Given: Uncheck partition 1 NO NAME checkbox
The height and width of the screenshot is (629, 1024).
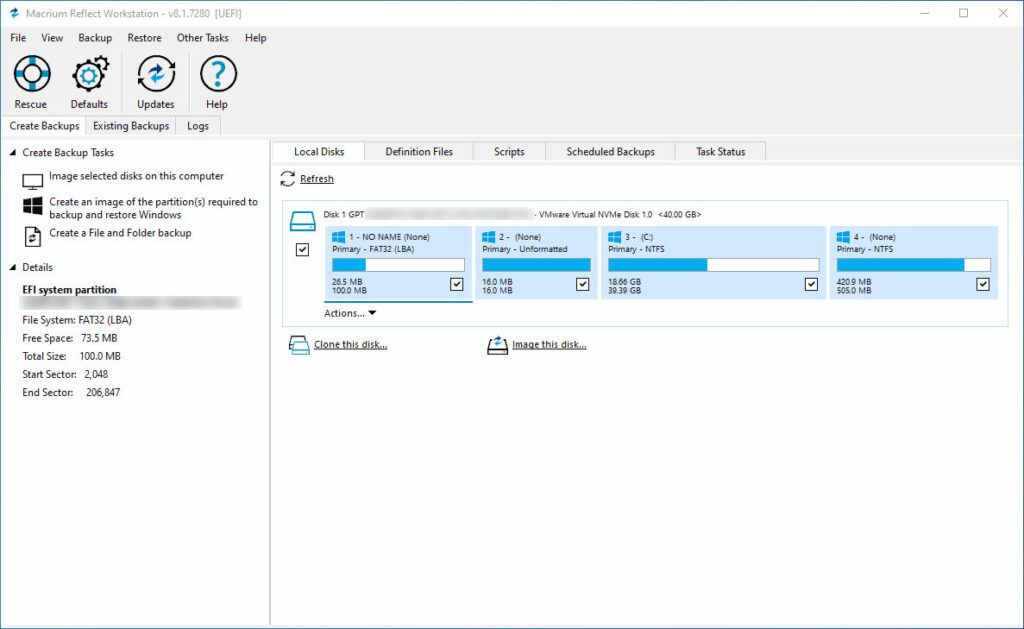Looking at the screenshot, I should pyautogui.click(x=456, y=284).
